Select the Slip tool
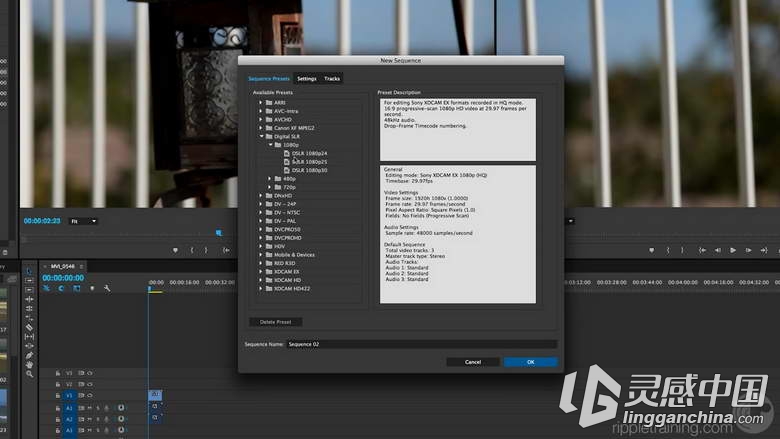Image resolution: width=780 pixels, height=439 pixels. [29, 337]
